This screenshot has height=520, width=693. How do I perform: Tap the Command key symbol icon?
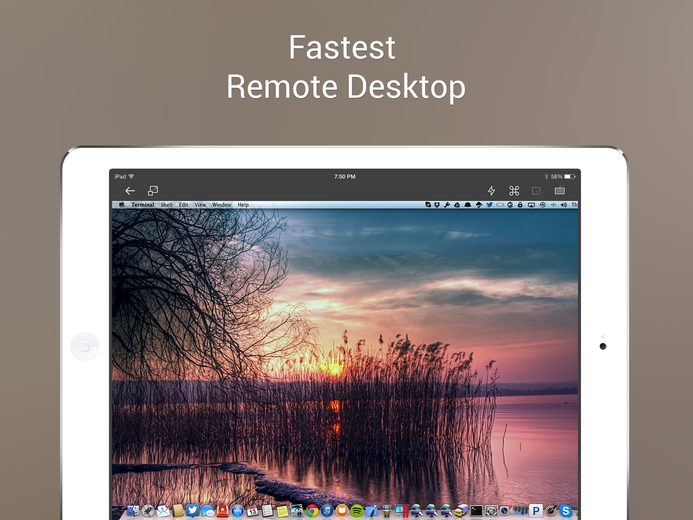coord(514,191)
